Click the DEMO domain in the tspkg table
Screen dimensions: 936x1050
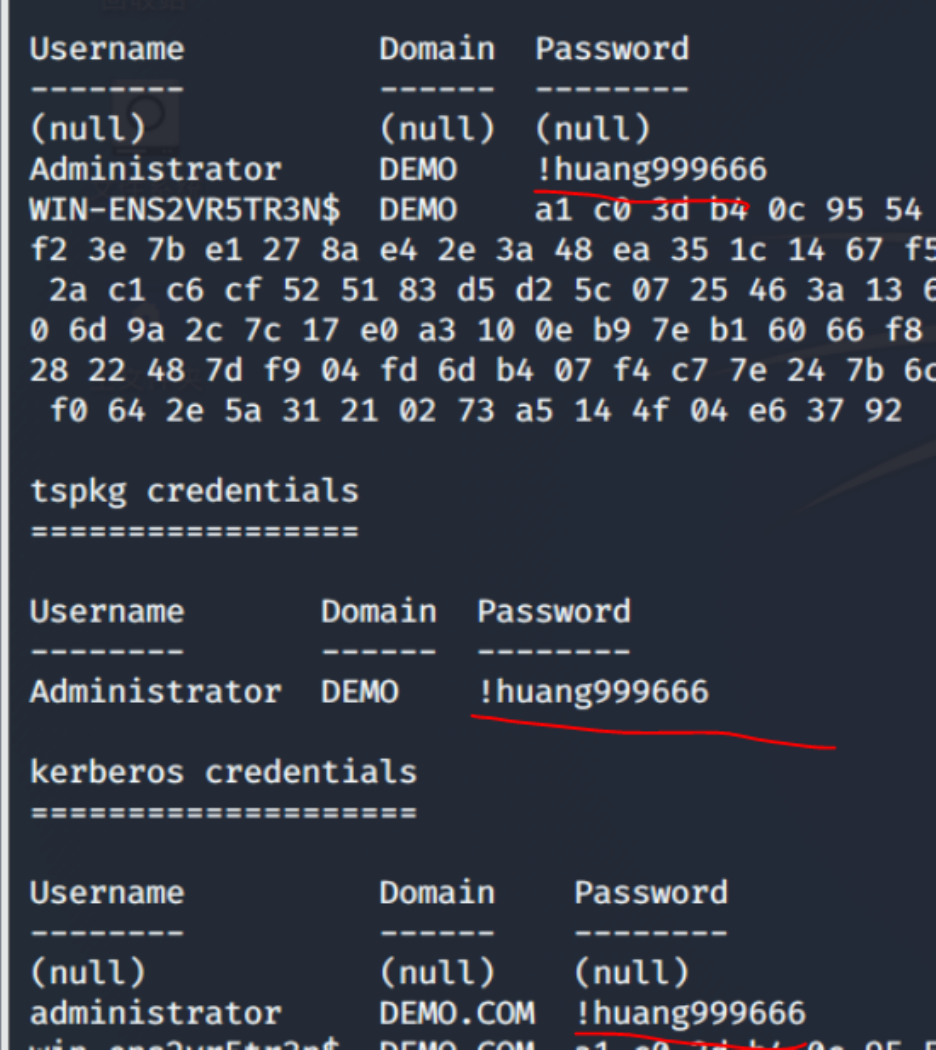click(x=359, y=692)
